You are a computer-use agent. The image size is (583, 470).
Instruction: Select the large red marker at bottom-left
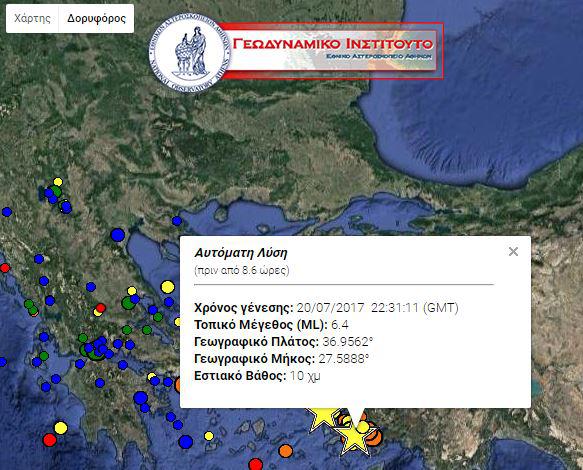49,440
